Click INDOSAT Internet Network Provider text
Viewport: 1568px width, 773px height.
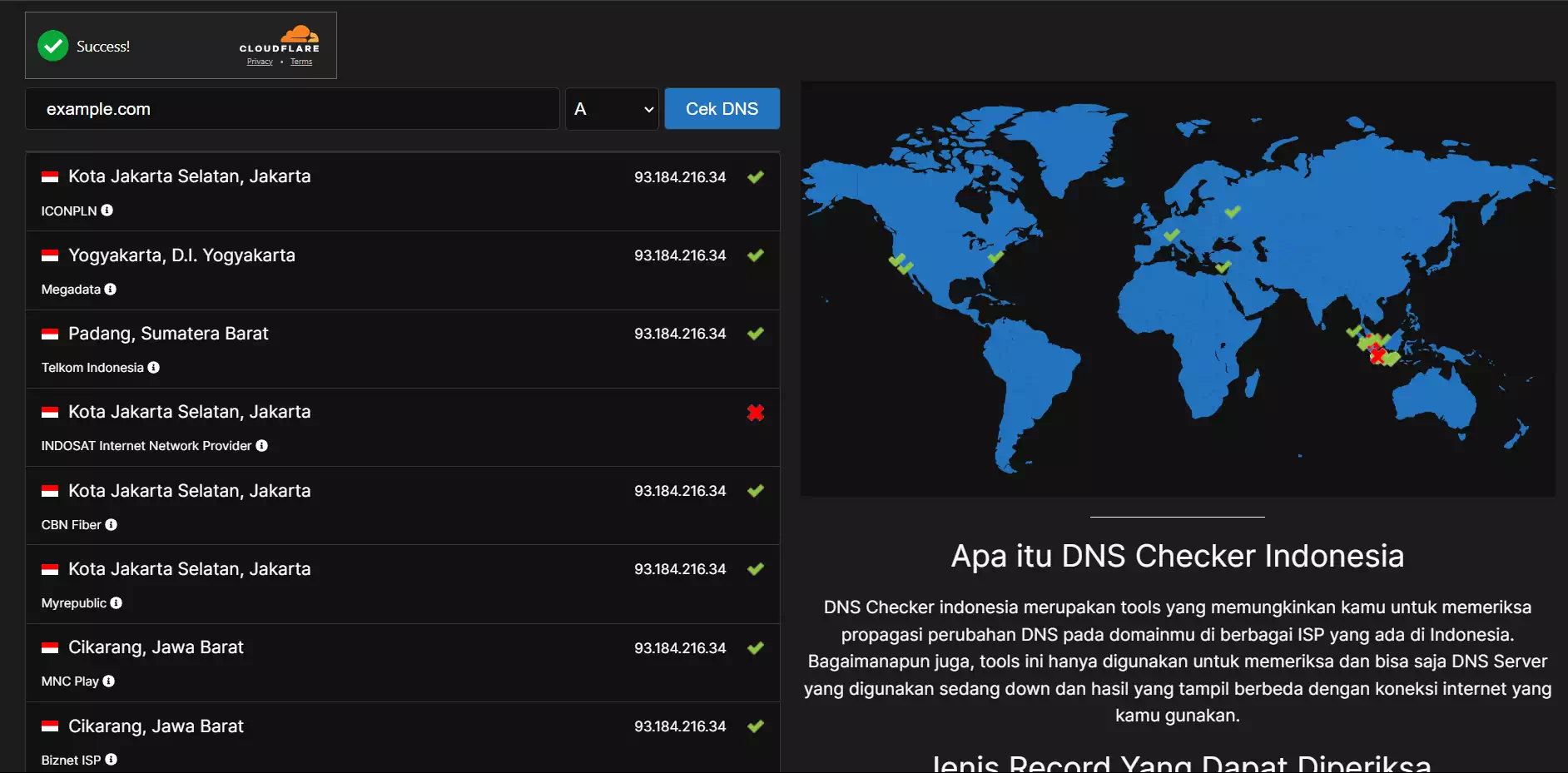point(146,446)
